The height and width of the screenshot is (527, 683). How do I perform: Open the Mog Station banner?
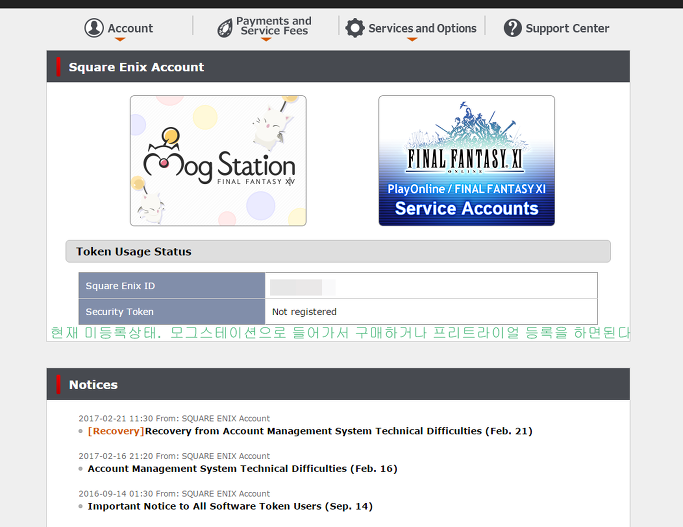point(218,161)
